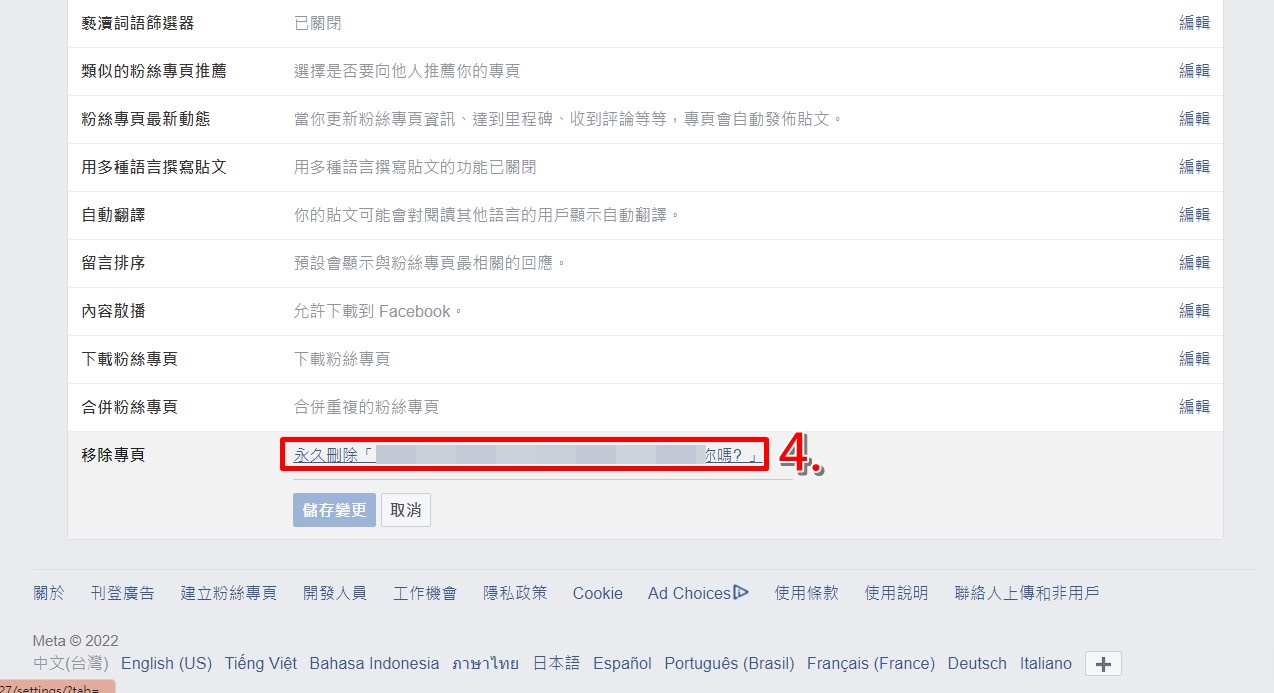Edit the 內容散播 content distribution setting
This screenshot has height=693, width=1274.
coord(1194,311)
